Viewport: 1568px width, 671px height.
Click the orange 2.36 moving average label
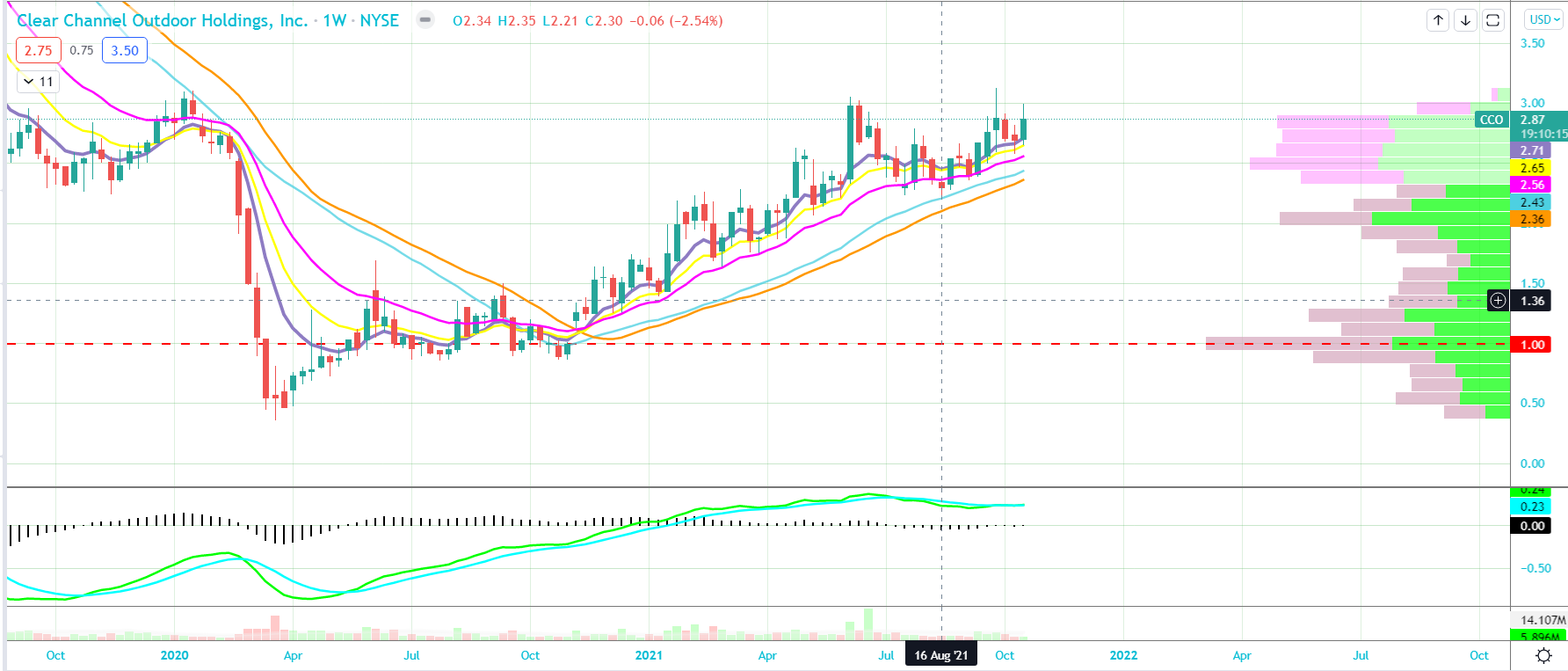click(1531, 219)
